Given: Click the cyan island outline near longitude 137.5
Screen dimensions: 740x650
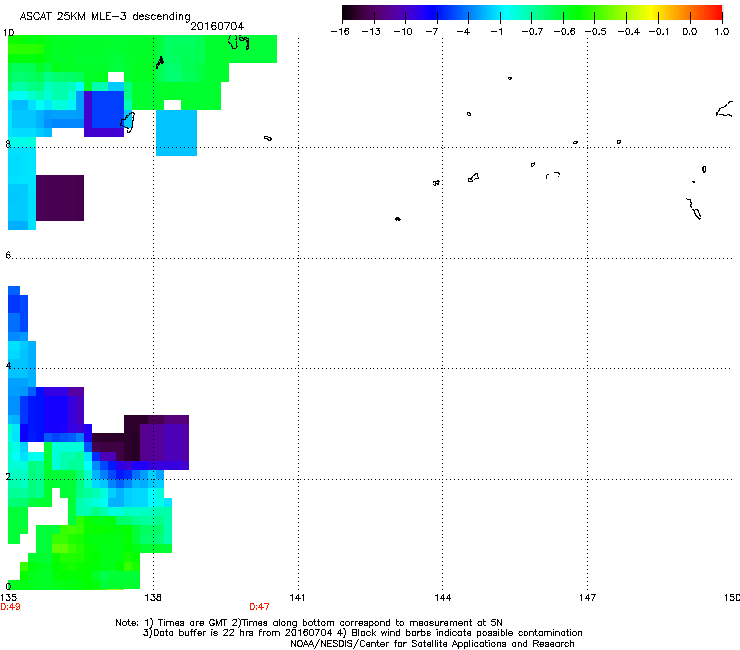Looking at the screenshot, I should click(128, 122).
